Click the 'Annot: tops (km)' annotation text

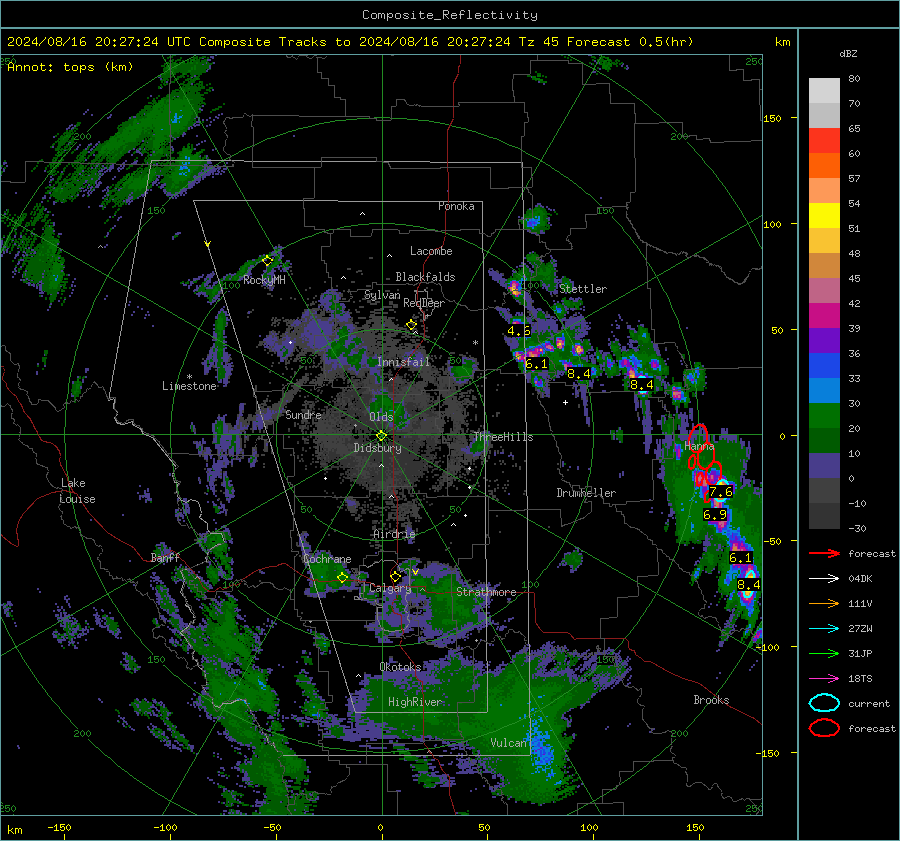coord(70,67)
